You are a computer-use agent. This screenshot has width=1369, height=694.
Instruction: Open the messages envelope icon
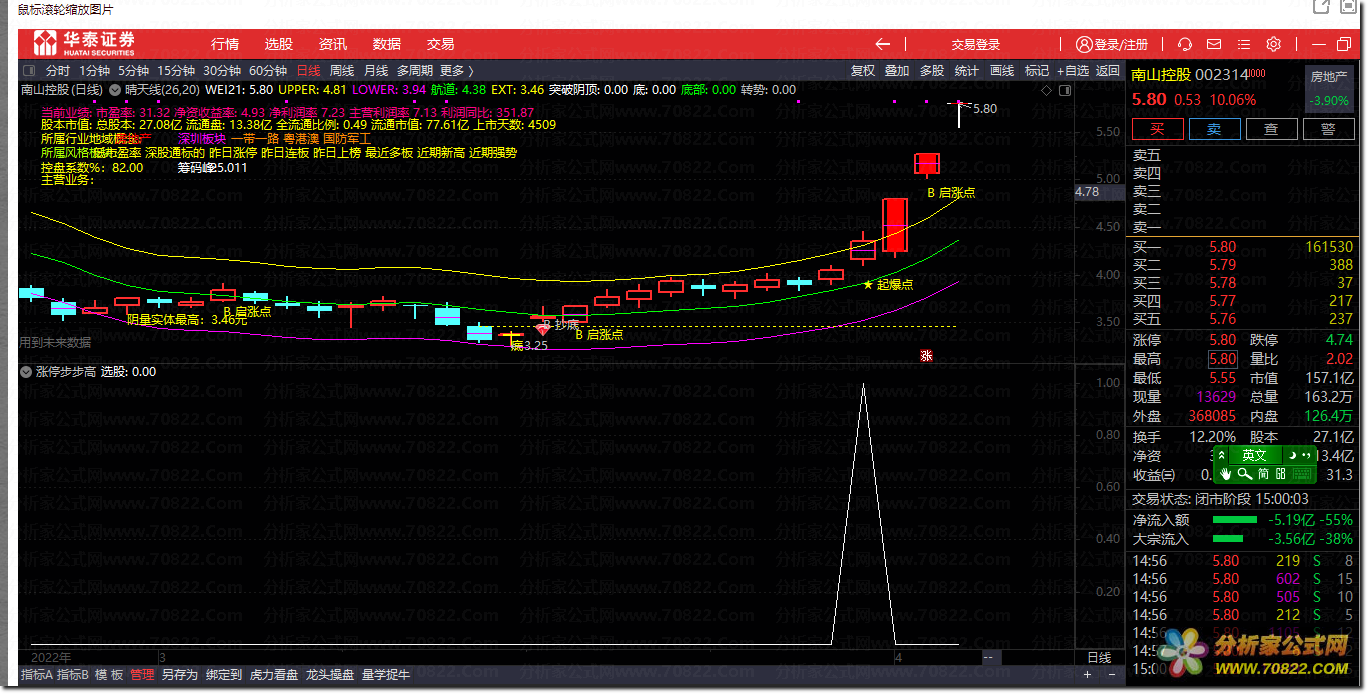(x=1214, y=44)
